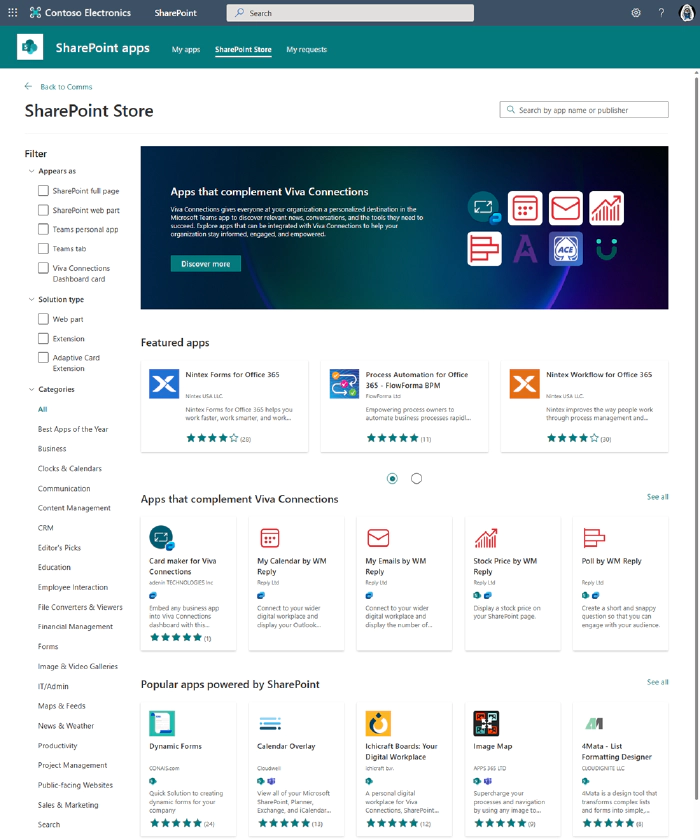Click the ACE card icon in the banner
The image size is (700, 840).
click(x=566, y=249)
